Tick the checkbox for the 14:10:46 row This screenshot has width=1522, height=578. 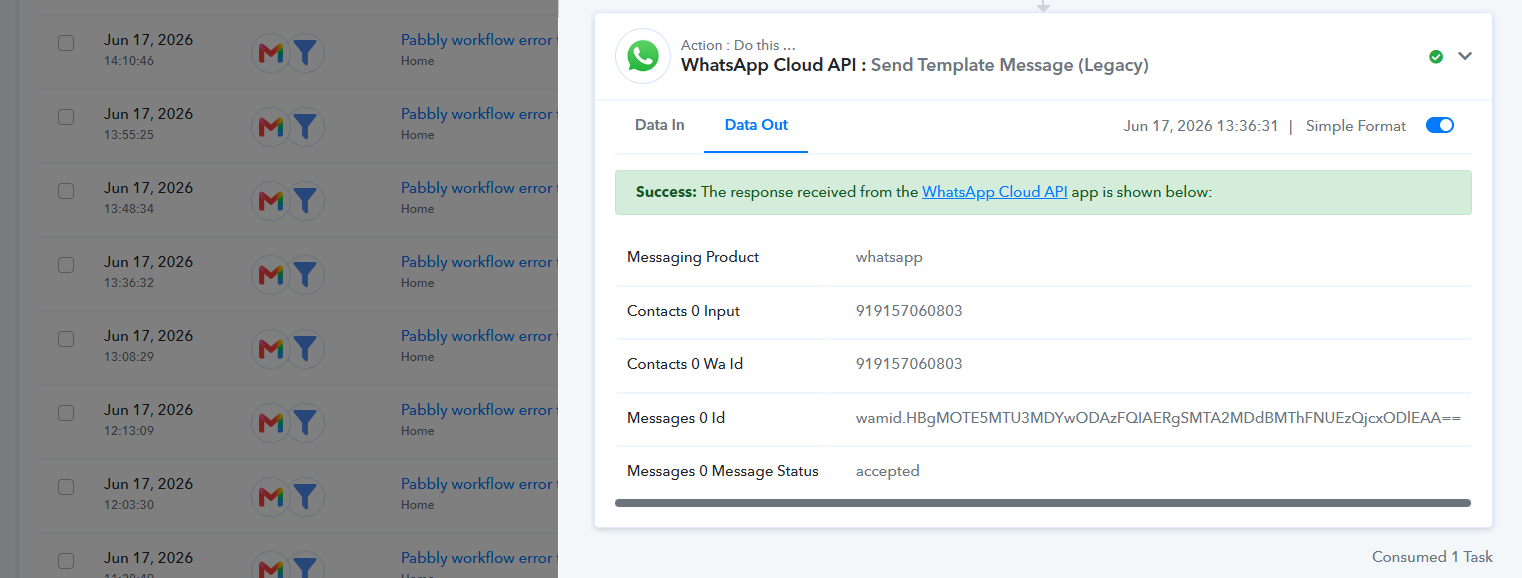pos(66,43)
